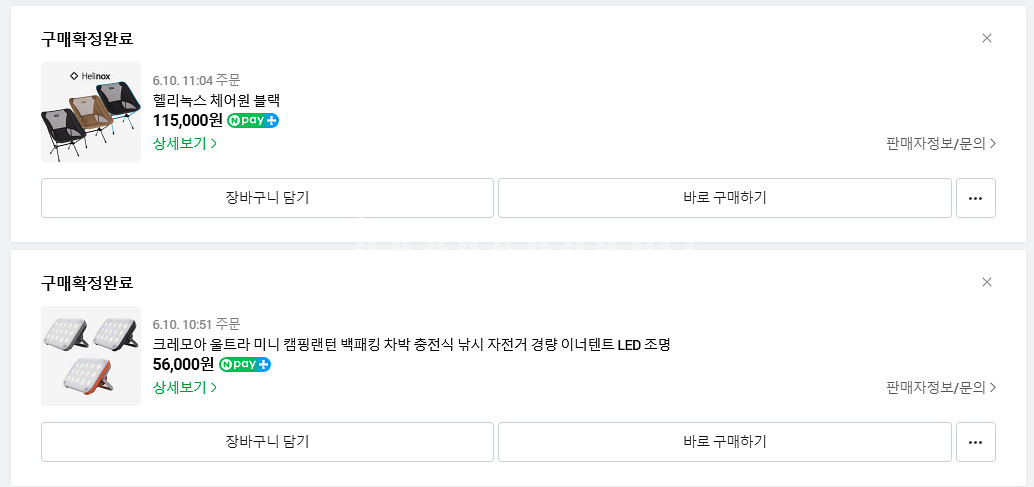
Task: Dismiss the Helinox chair order card
Action: 987,38
